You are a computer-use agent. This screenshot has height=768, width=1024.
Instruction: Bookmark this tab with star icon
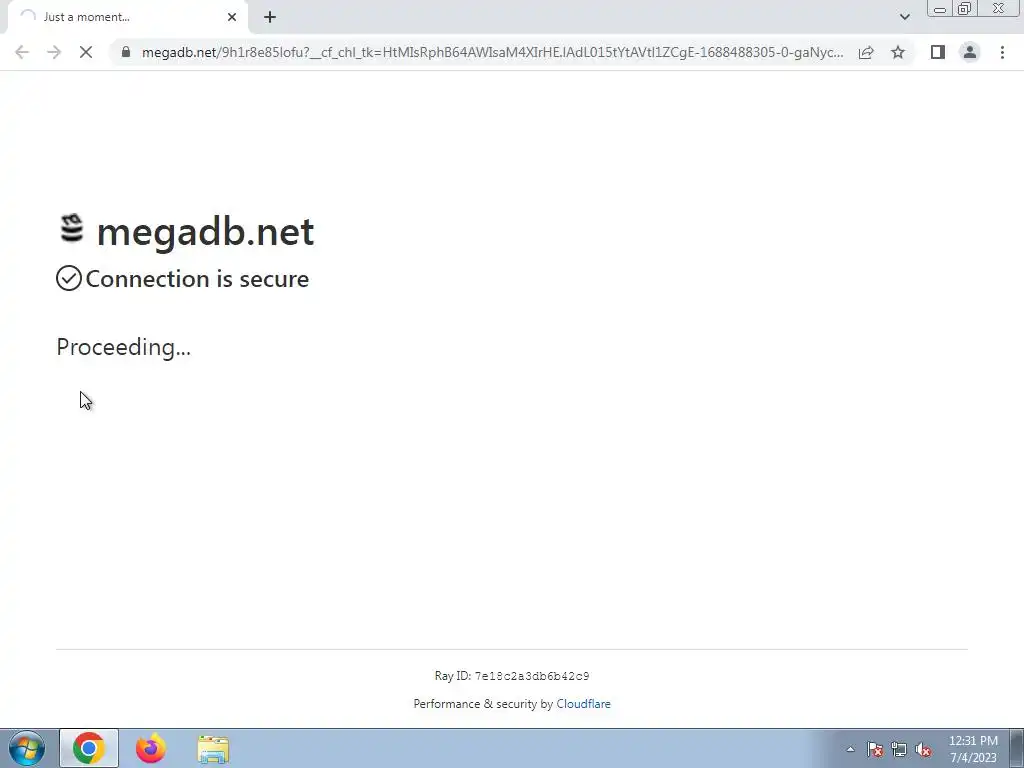[x=898, y=52]
